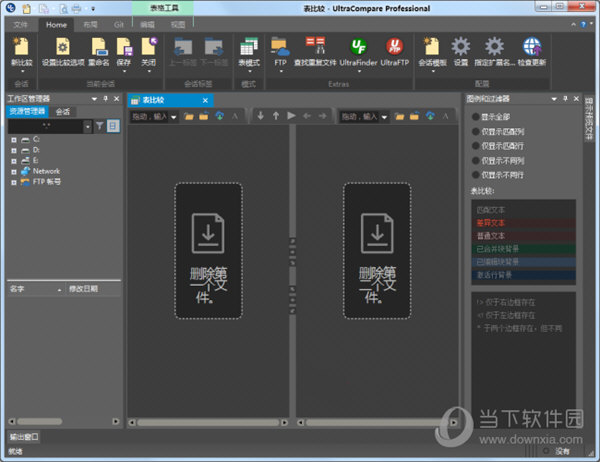Toggle the list view button beside the filter
This screenshot has height=462, width=600.
[113, 126]
